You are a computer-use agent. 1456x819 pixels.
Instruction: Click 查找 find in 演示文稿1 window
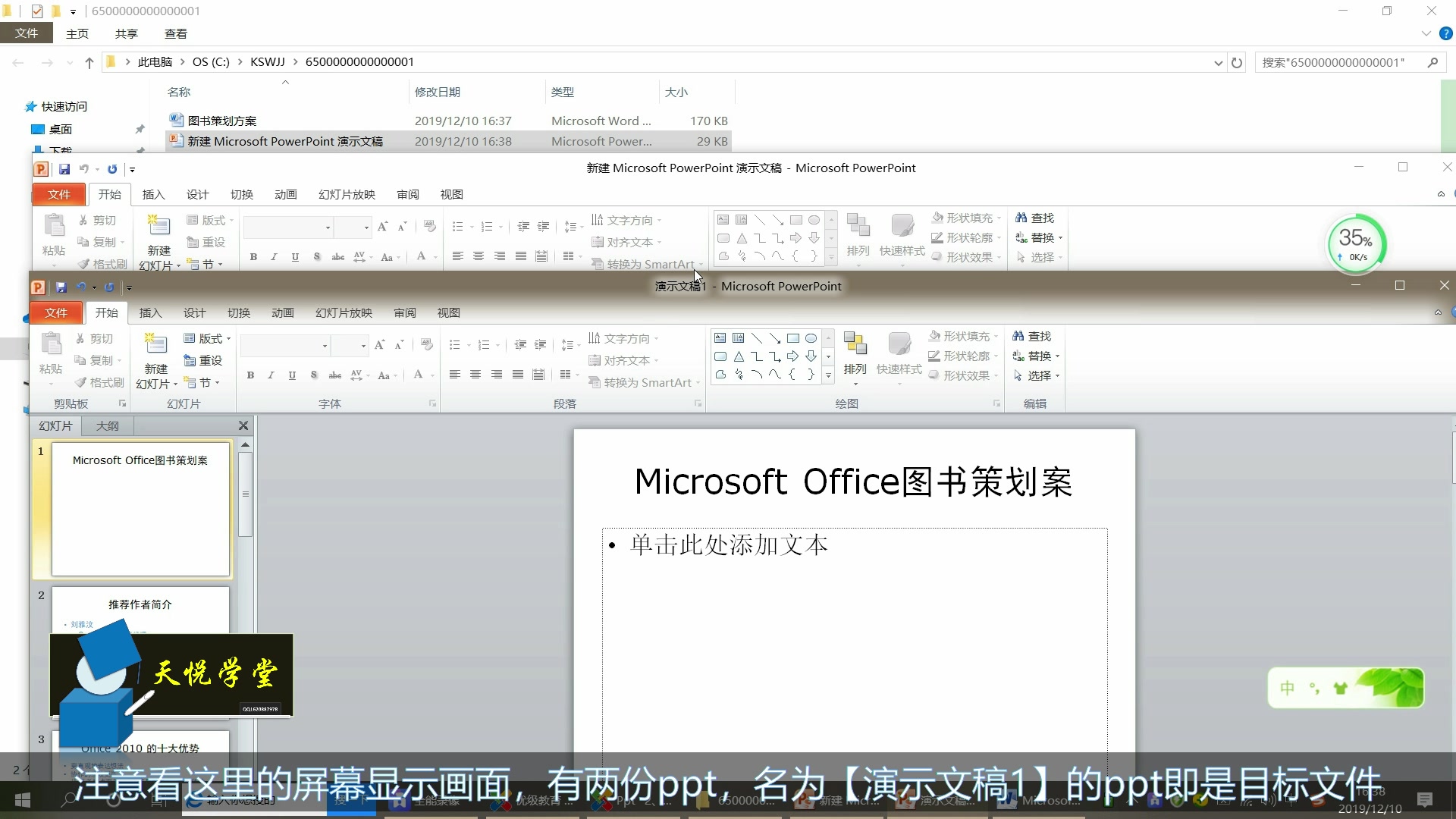1032,336
